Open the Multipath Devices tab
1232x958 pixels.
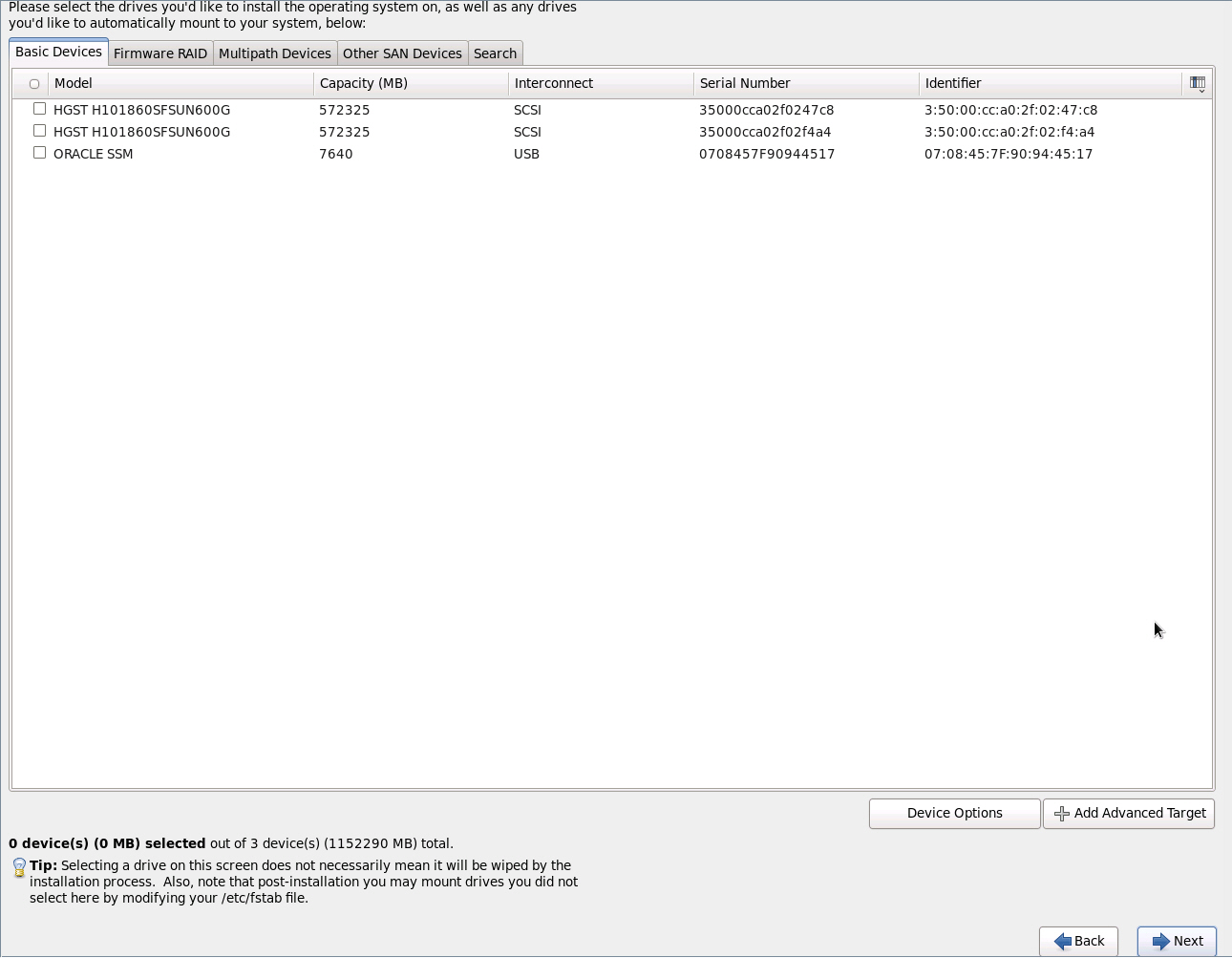point(275,53)
